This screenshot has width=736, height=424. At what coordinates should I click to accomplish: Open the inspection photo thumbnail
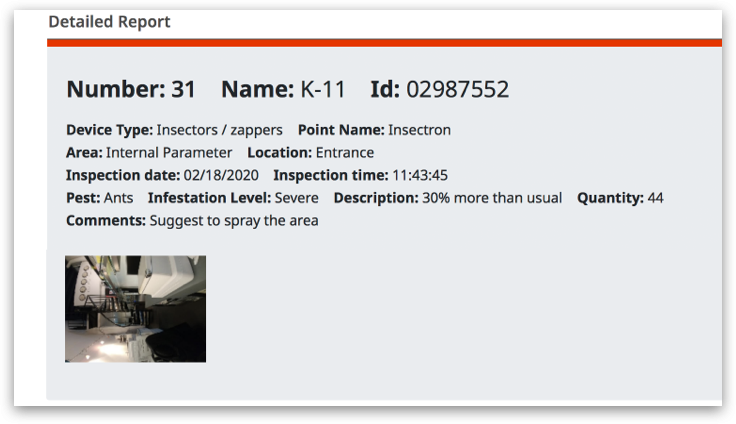coord(135,308)
